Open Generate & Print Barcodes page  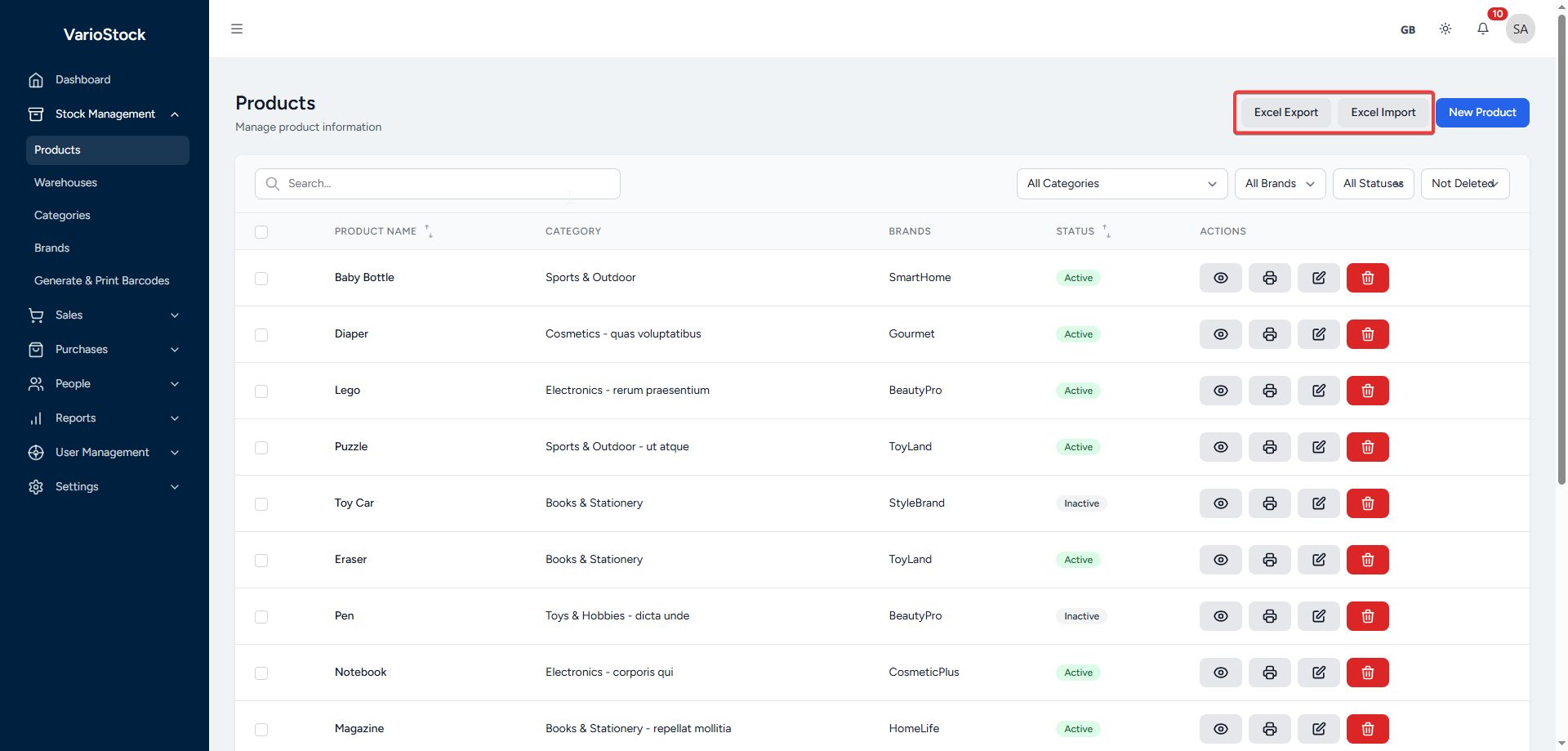click(102, 281)
